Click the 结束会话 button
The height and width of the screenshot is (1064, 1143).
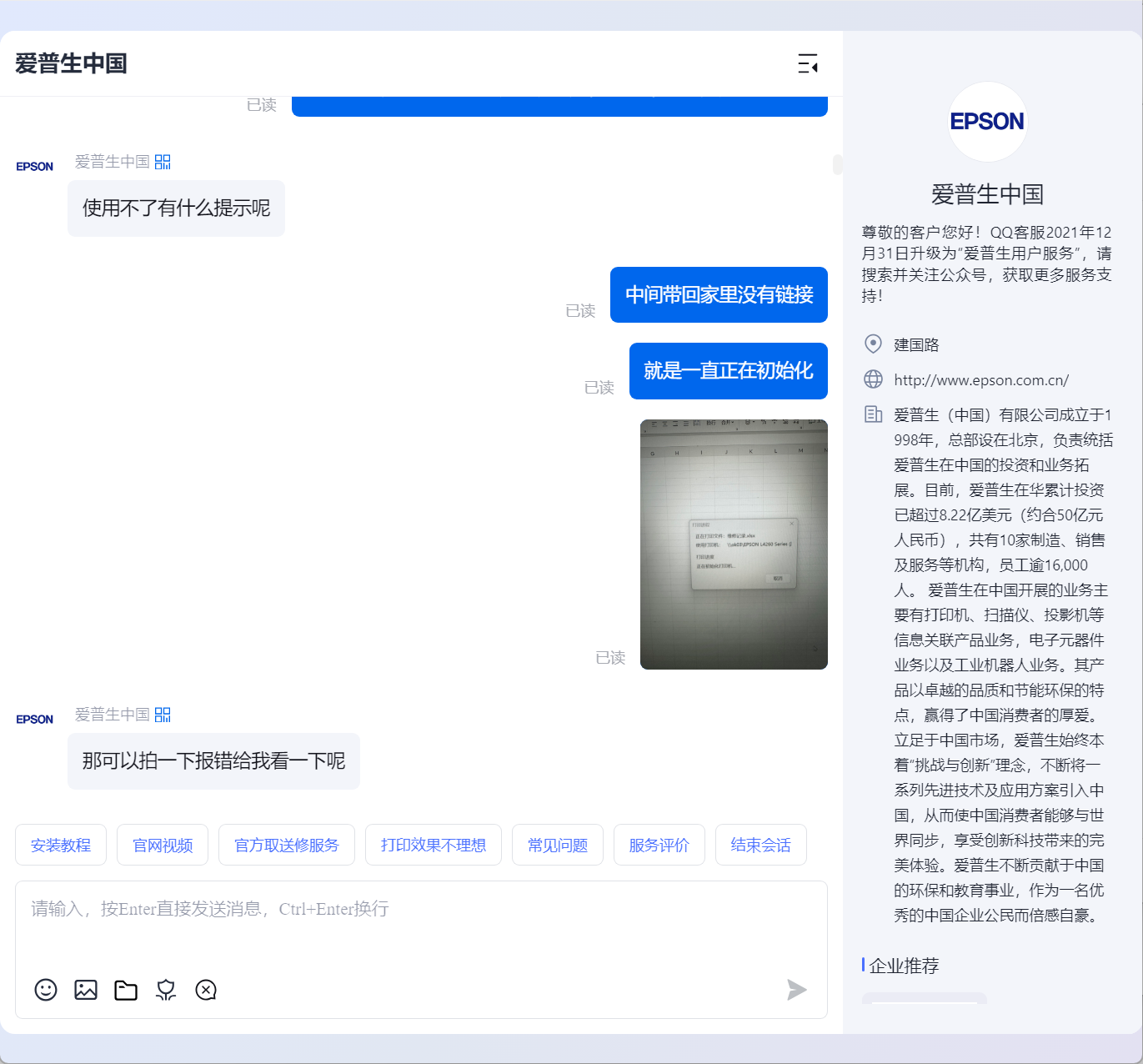click(x=761, y=845)
